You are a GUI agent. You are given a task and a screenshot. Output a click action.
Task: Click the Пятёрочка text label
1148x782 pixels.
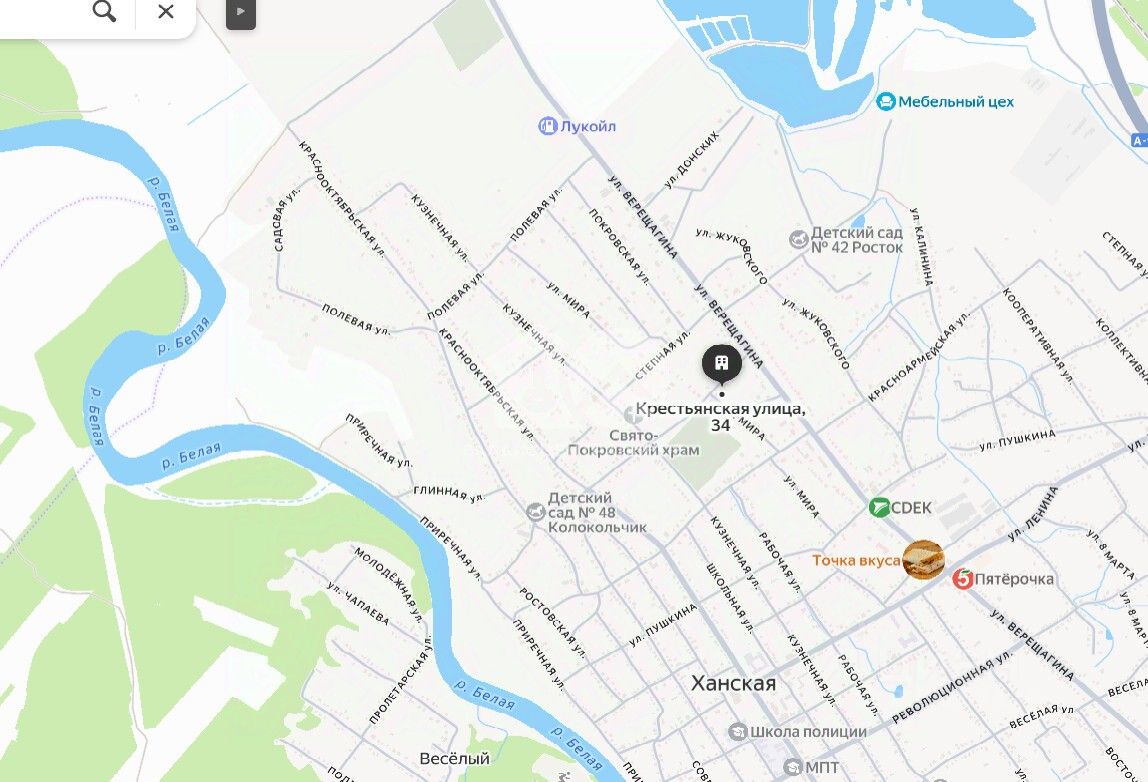tap(1015, 579)
